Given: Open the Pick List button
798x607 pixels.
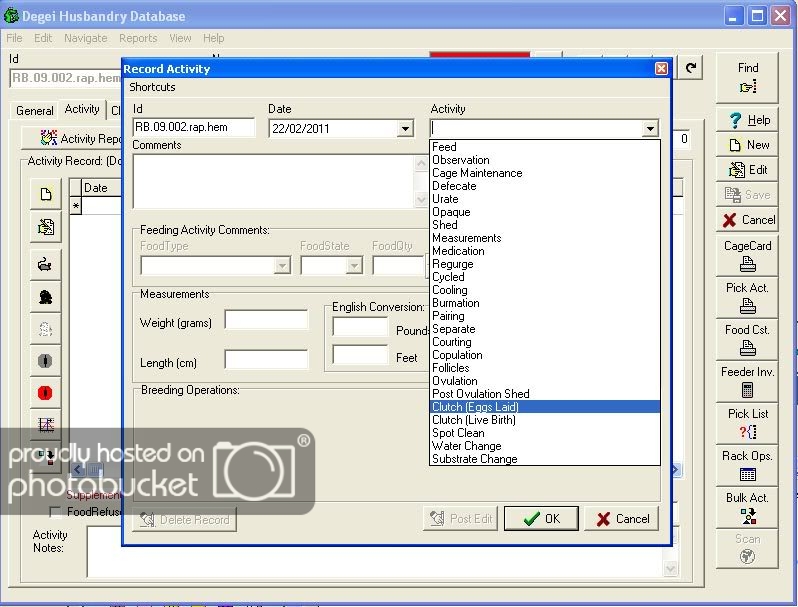Looking at the screenshot, I should [x=747, y=423].
